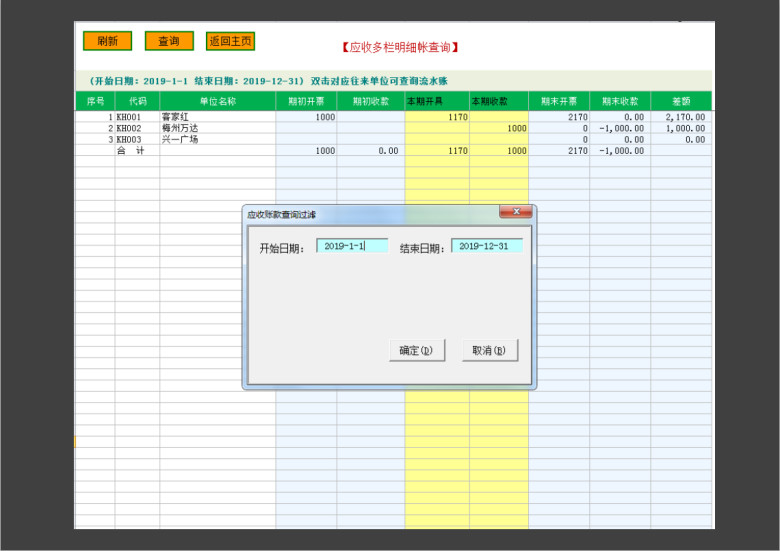780x551 pixels.
Task: Select -1,000.00 in KH002 row
Action: coord(622,128)
